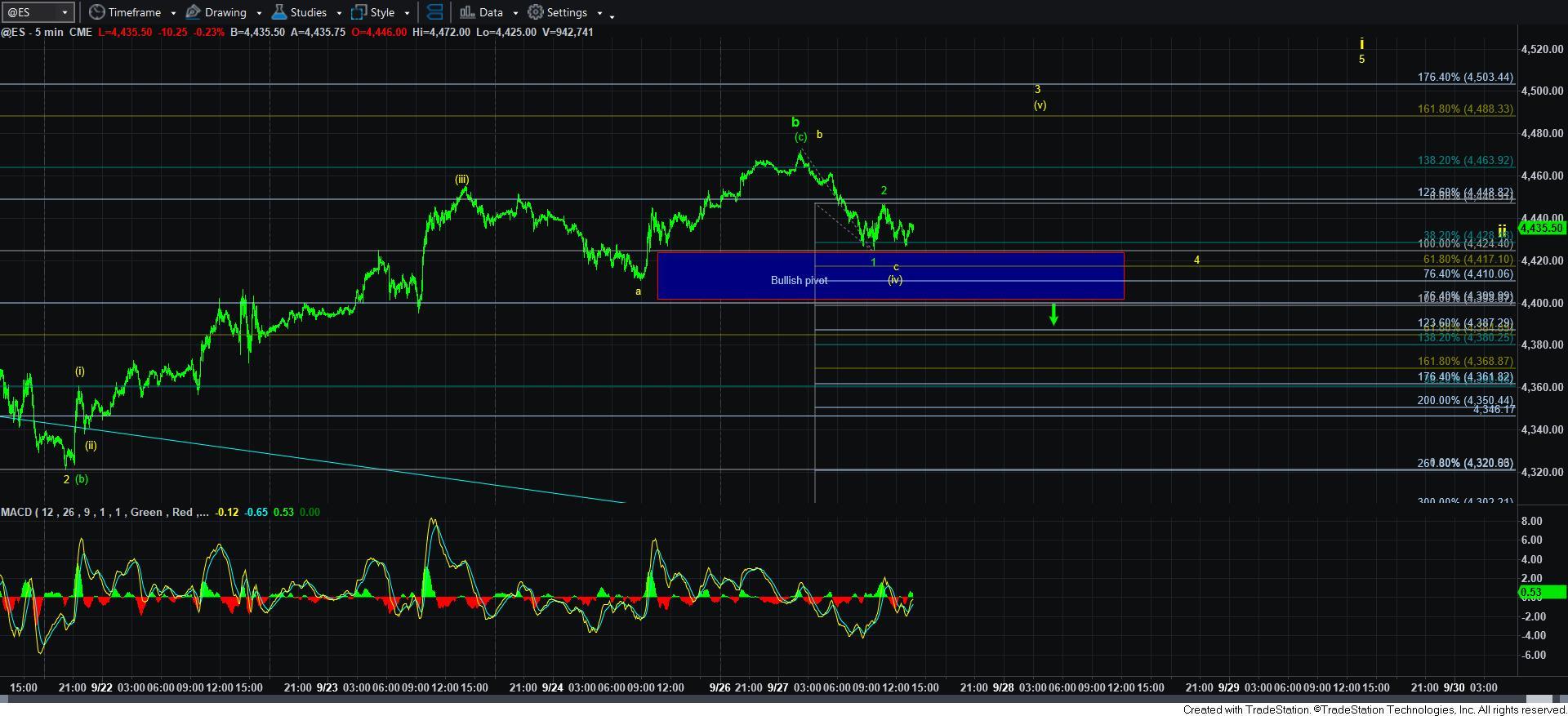Click the 9/24 date on time axis
Screen dimensions: 1568x716
point(553,687)
